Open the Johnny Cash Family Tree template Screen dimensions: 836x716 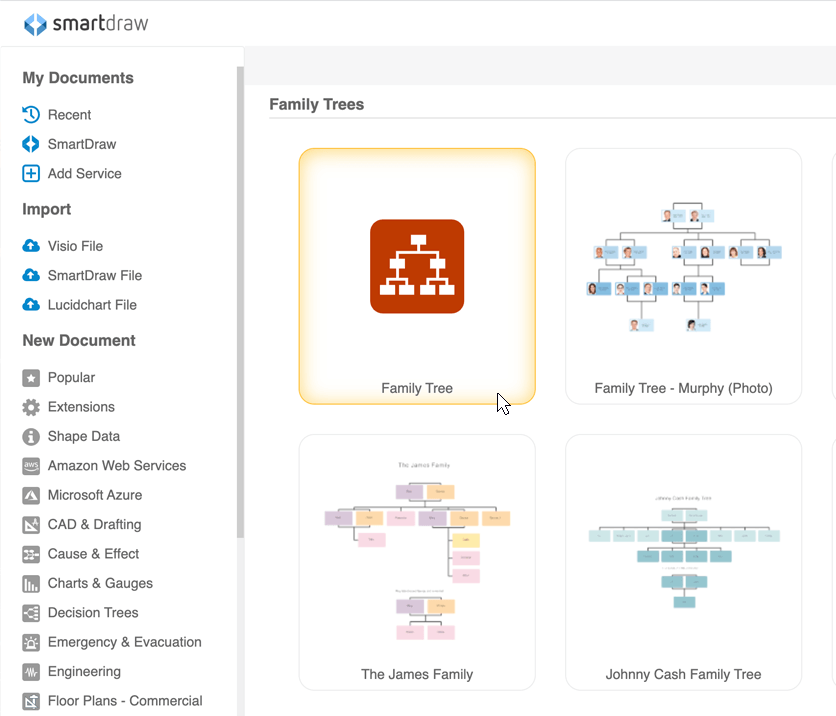(683, 562)
